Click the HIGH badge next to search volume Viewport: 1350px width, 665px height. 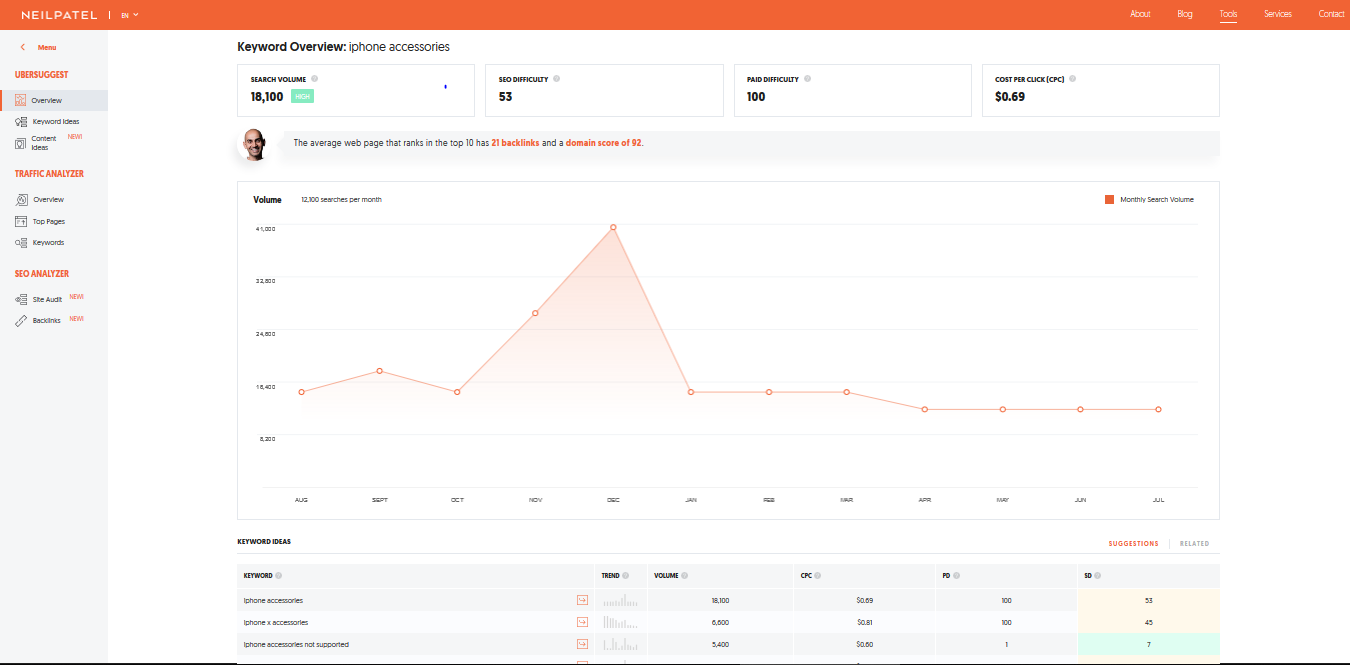[303, 97]
